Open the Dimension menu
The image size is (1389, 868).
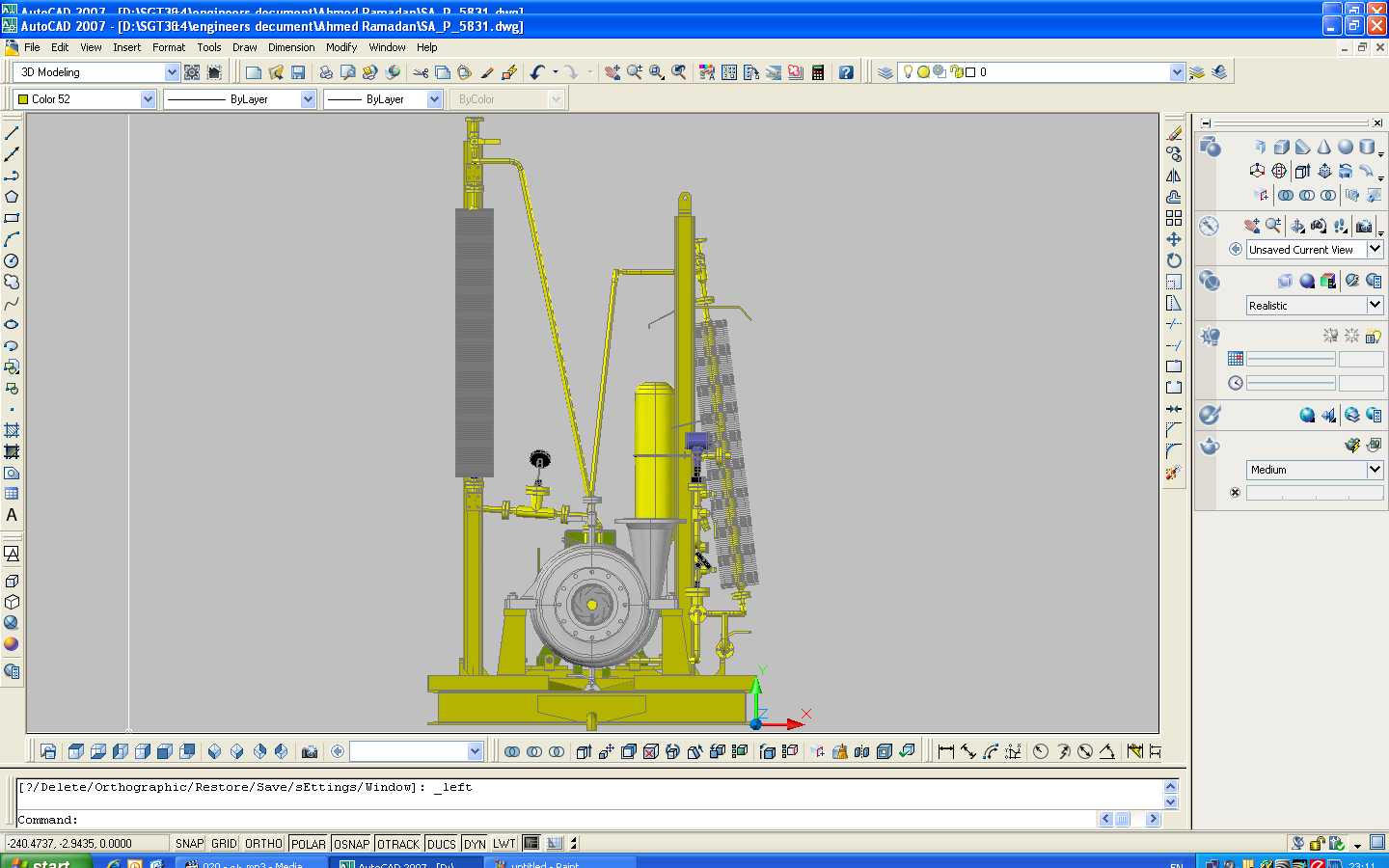(291, 47)
